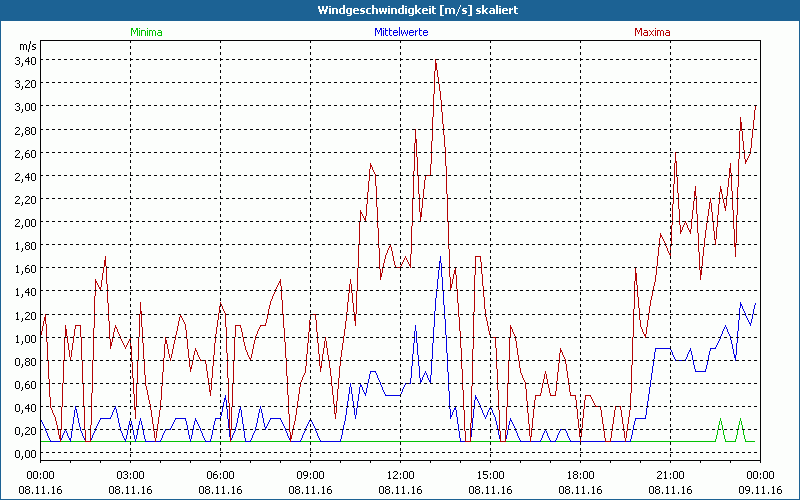The width and height of the screenshot is (800, 500).
Task: Select the 15:00 time axis label
Action: tap(490, 474)
